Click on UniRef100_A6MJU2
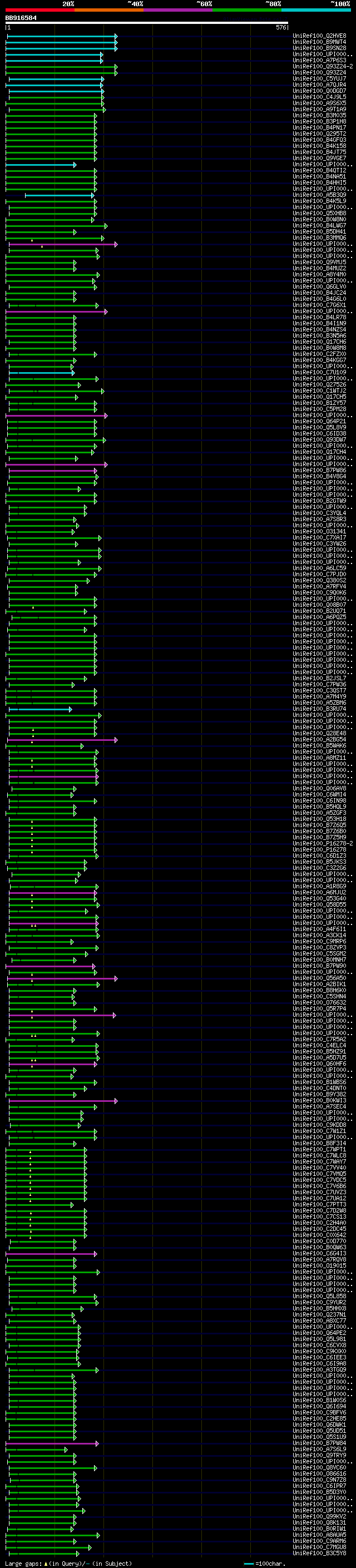Screen dimensions: 356x1568 point(319,892)
